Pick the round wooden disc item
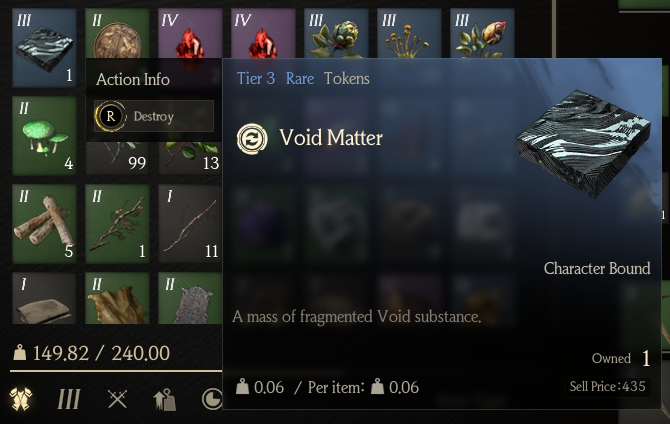670x424 pixels. [x=118, y=33]
